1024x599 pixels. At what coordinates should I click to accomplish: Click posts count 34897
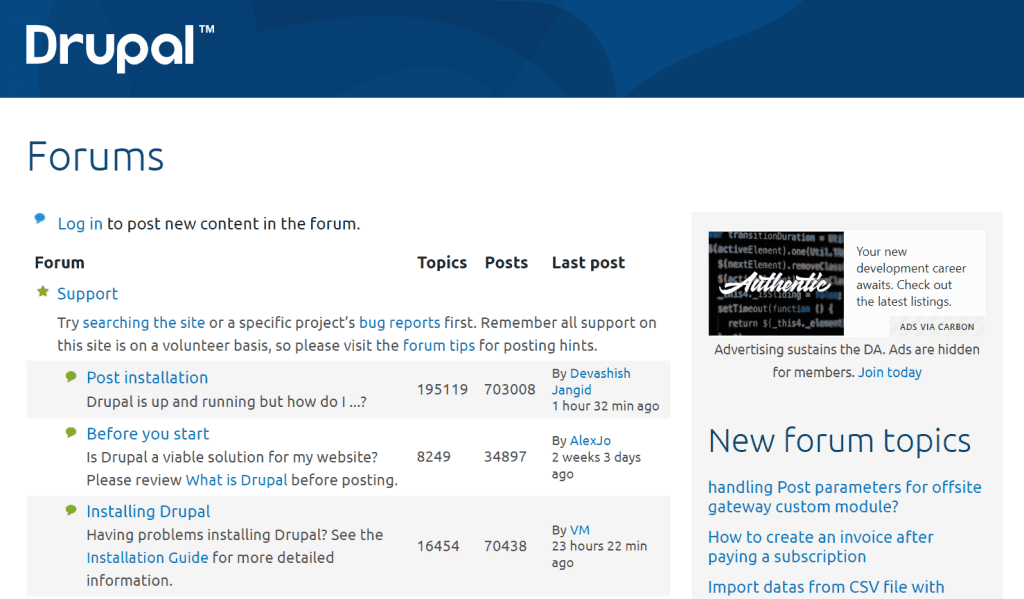505,457
